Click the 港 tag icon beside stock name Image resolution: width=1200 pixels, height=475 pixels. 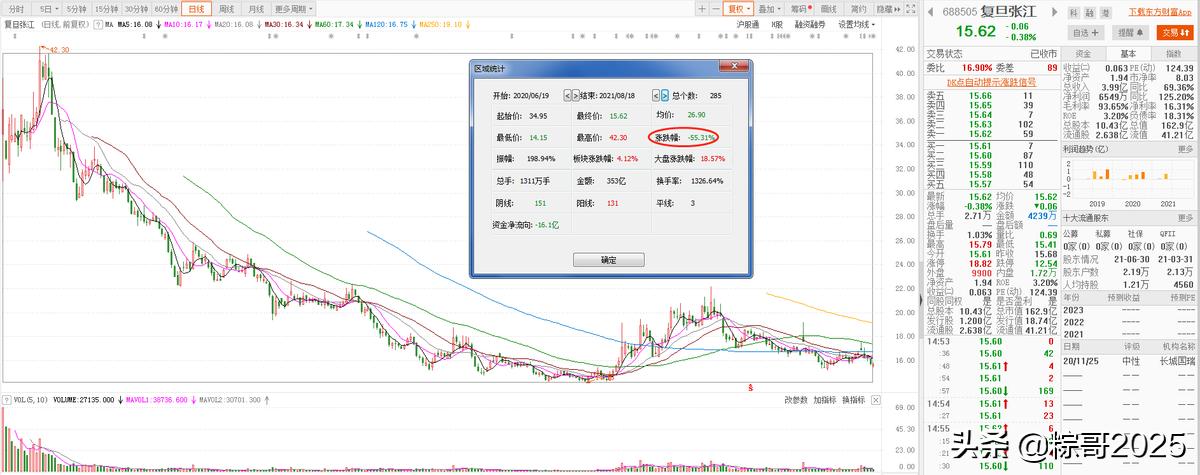pyautogui.click(x=1107, y=13)
